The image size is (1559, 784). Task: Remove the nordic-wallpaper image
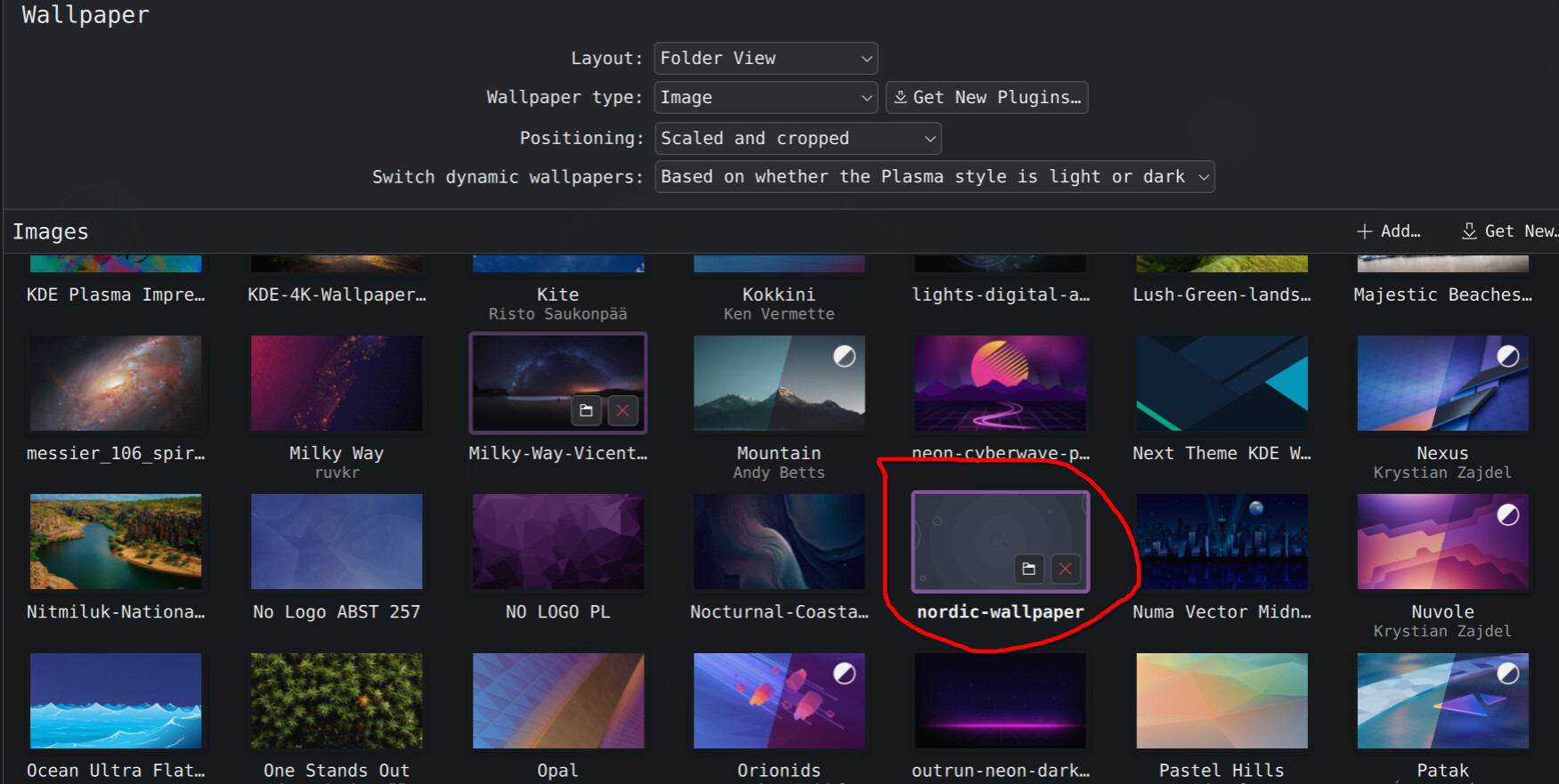point(1065,569)
